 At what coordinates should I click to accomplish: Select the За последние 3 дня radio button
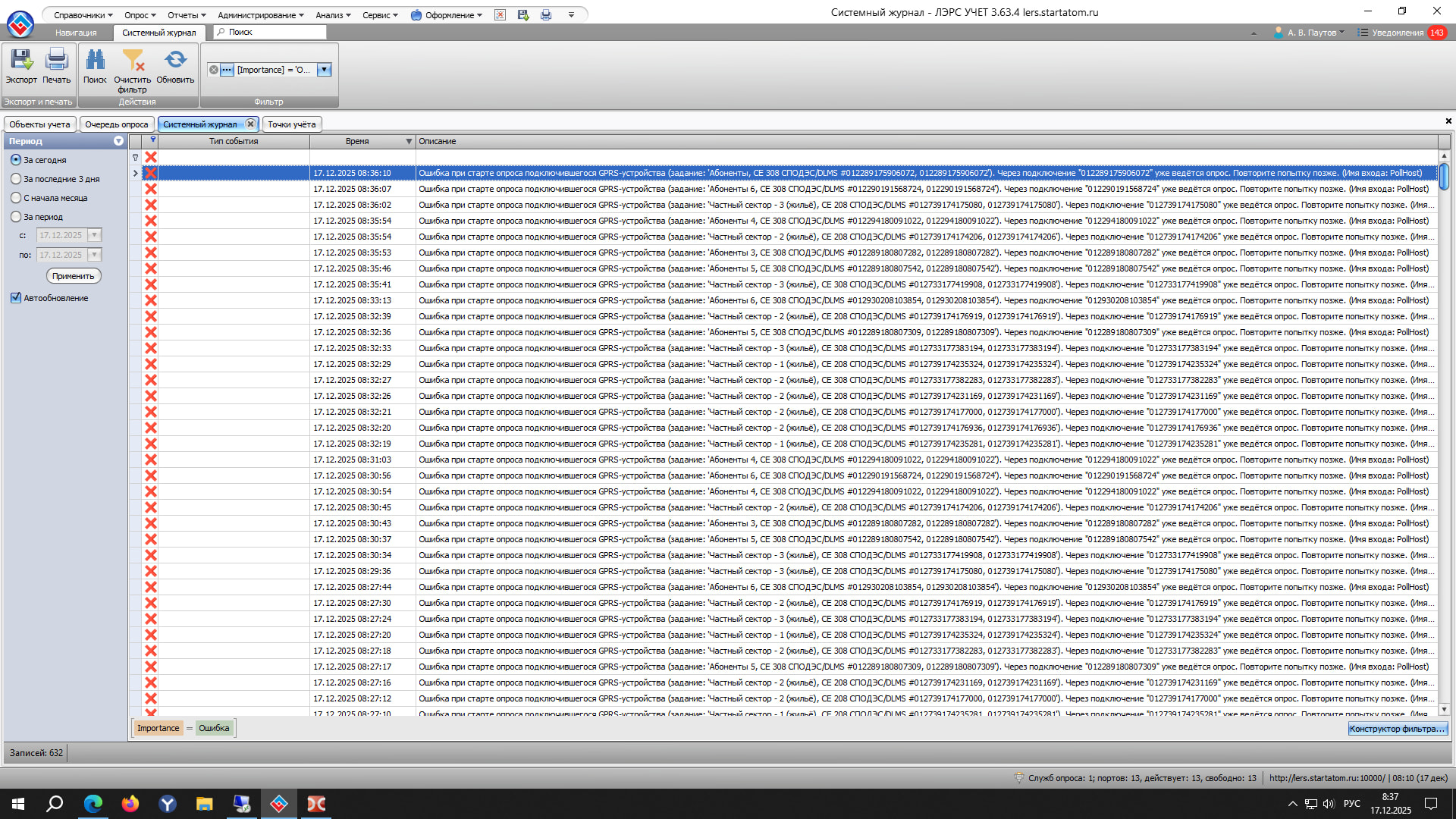click(16, 179)
